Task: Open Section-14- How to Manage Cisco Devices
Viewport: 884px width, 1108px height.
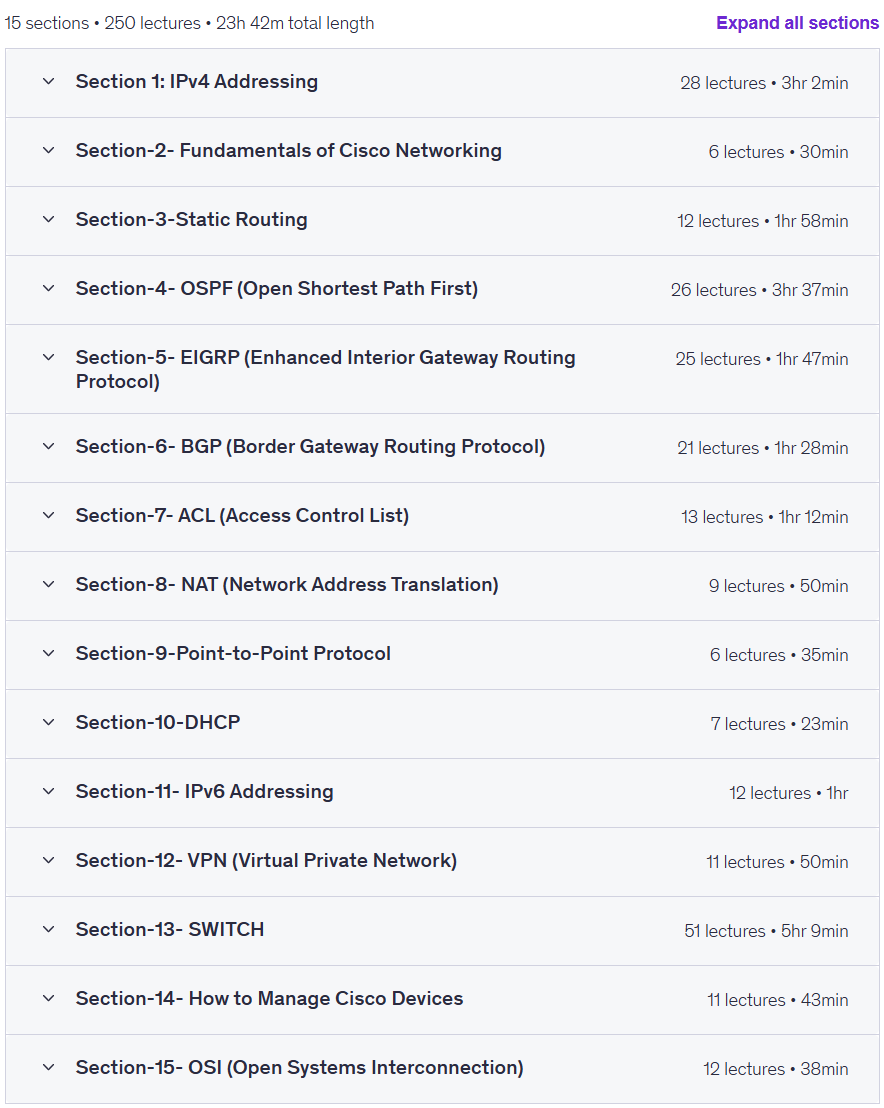Action: click(x=269, y=998)
